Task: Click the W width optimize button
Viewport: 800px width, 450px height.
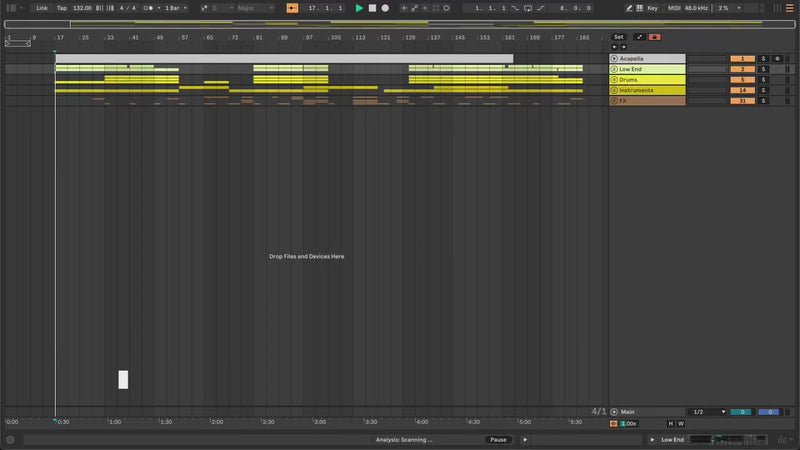Action: 681,423
